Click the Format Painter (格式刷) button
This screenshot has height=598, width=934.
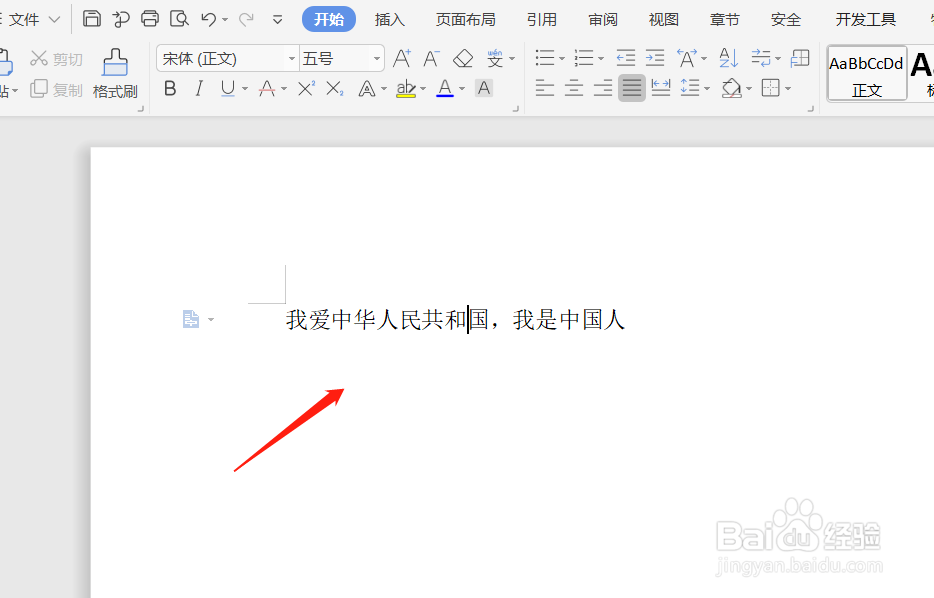click(x=115, y=74)
